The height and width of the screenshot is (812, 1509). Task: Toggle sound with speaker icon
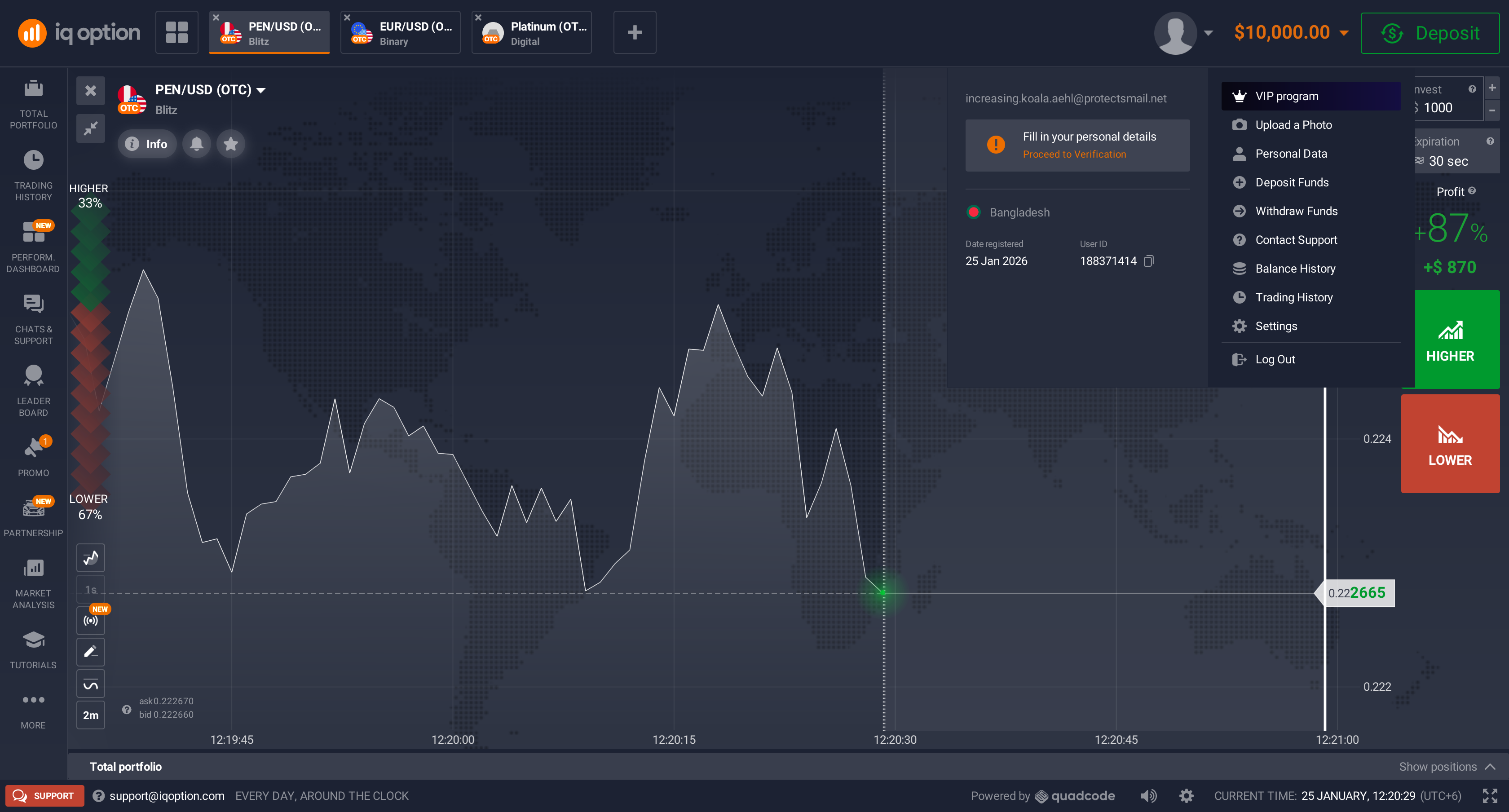tap(1148, 795)
